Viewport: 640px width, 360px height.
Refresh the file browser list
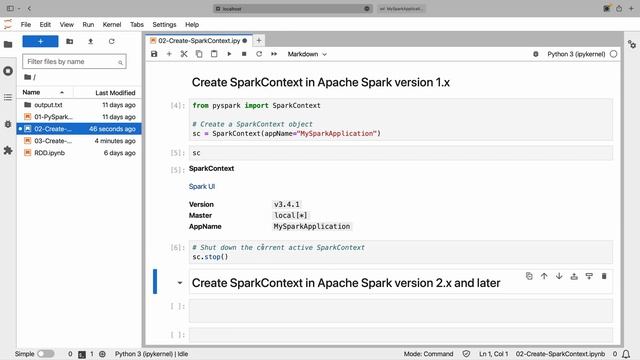click(111, 41)
